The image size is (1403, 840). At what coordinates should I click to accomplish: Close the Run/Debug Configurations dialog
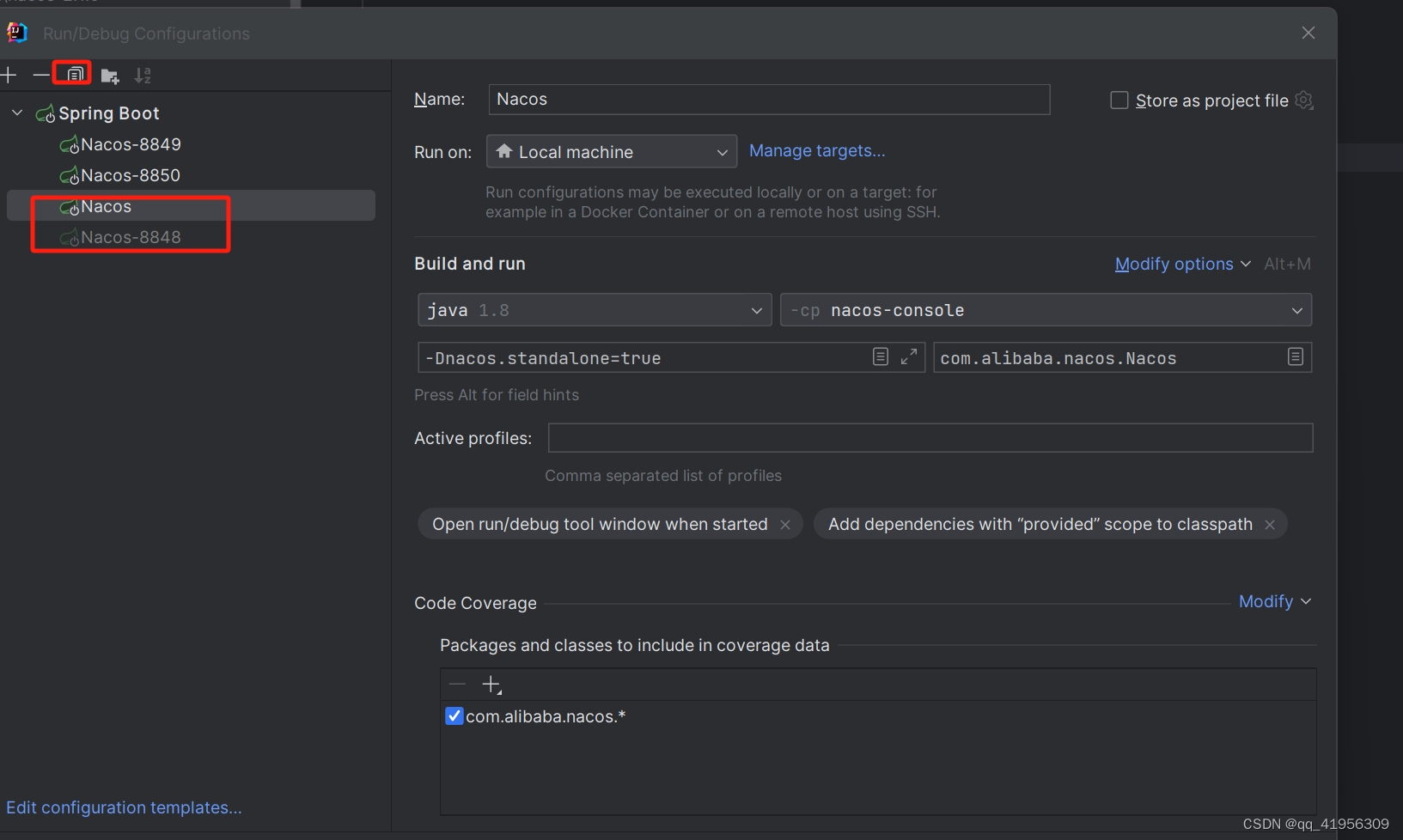click(1308, 33)
